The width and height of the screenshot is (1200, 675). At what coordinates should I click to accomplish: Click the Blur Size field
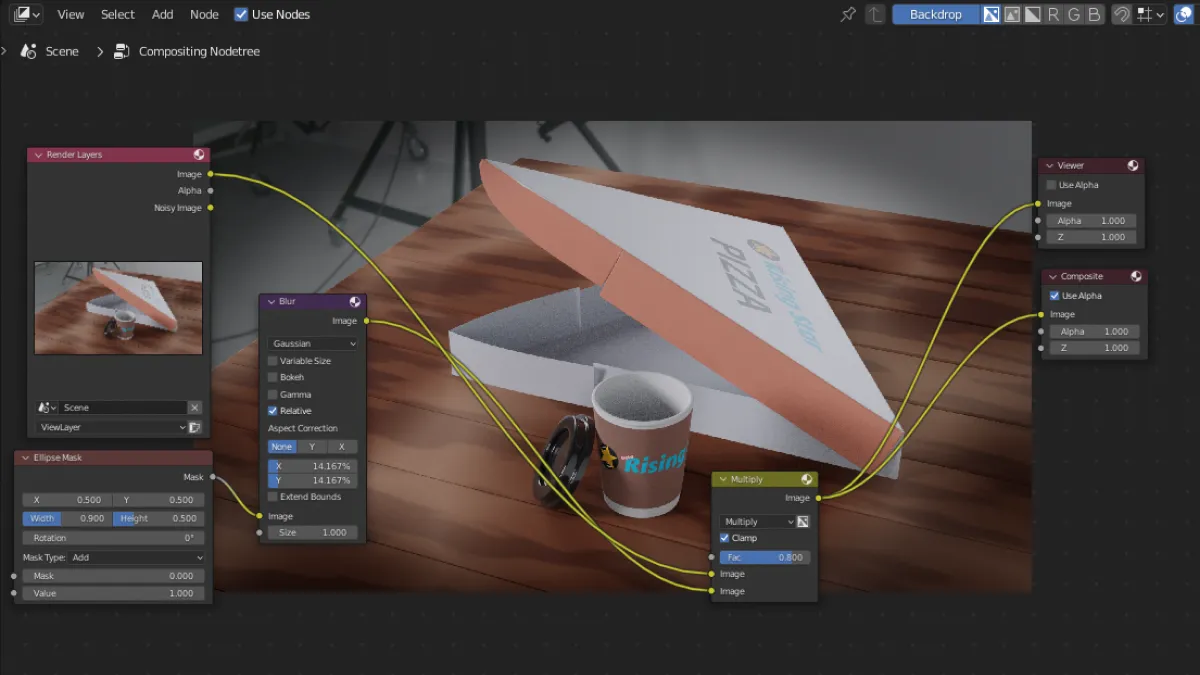tap(313, 532)
